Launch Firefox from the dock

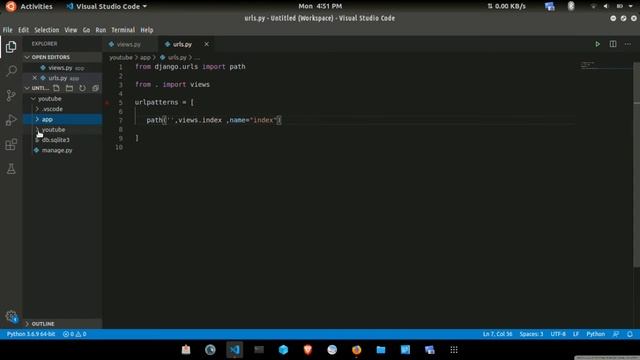pos(356,350)
